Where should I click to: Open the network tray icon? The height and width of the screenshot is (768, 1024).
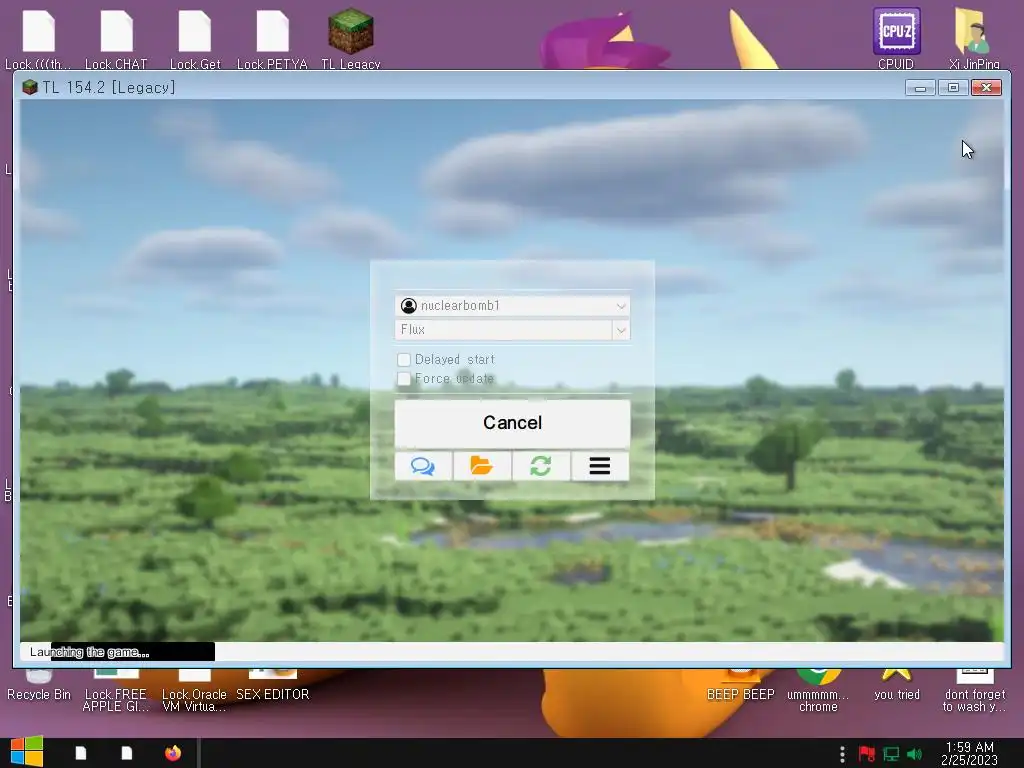click(891, 754)
